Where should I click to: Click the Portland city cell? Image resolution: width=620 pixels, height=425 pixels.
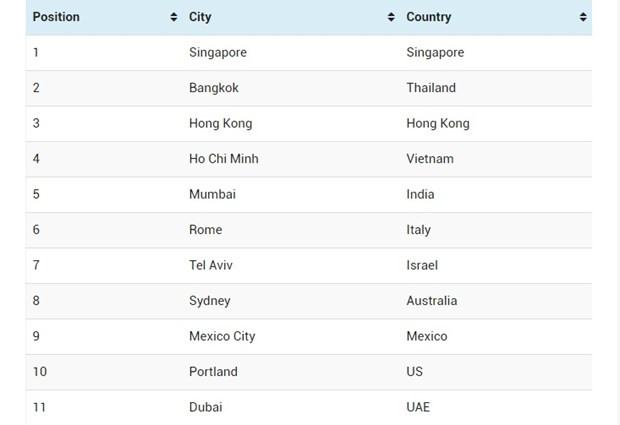(x=213, y=372)
